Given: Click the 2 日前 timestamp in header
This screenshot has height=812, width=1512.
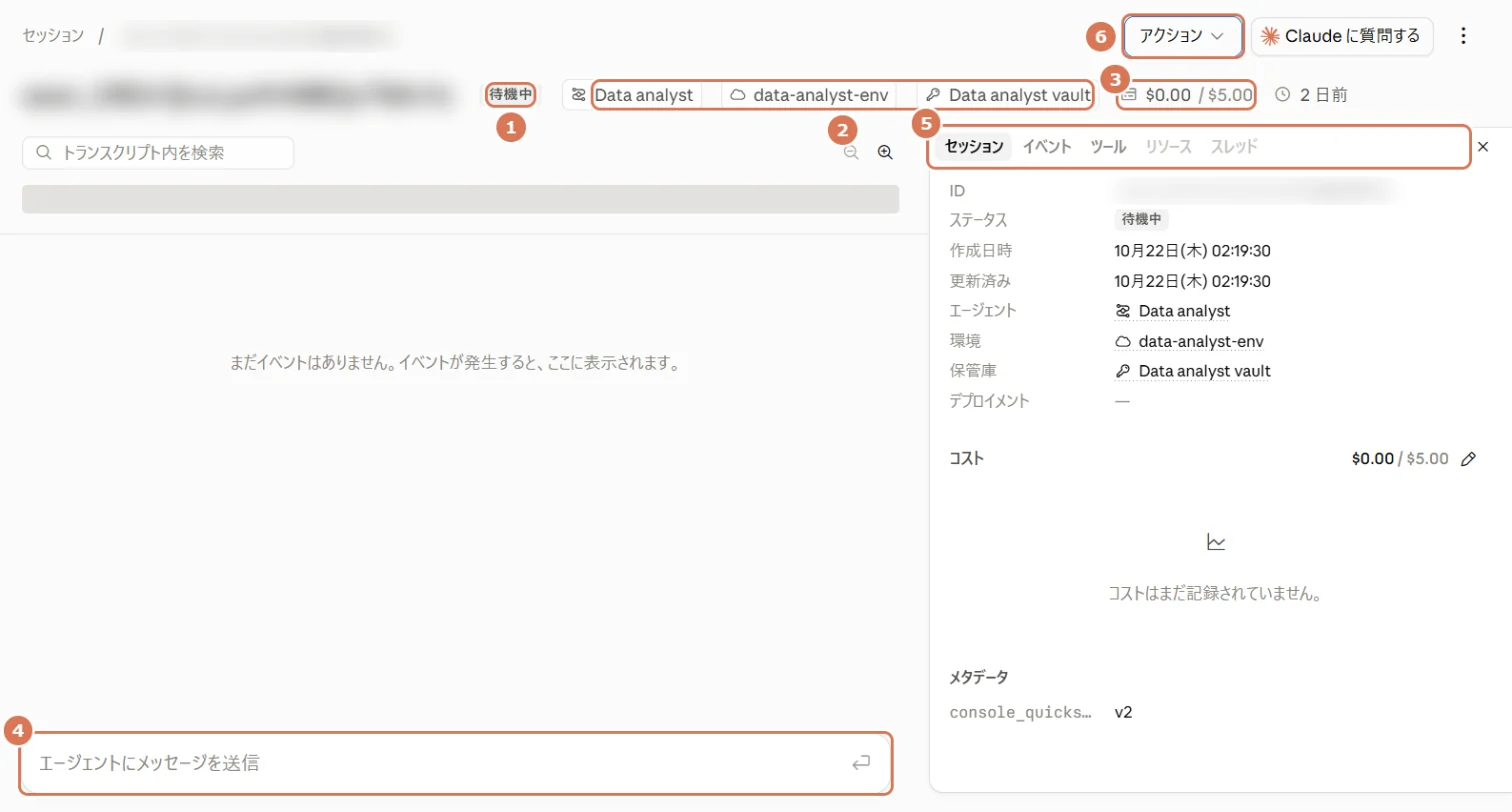Looking at the screenshot, I should [1312, 95].
